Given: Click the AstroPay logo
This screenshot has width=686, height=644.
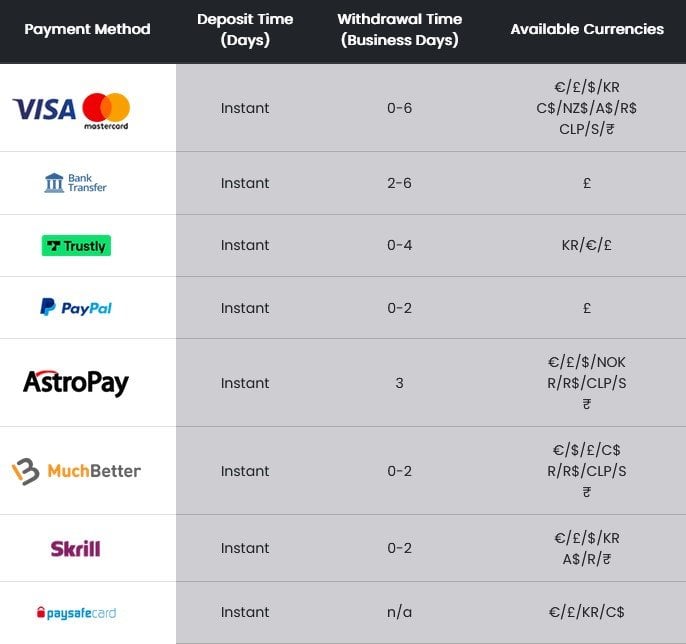Looking at the screenshot, I should click(76, 383).
